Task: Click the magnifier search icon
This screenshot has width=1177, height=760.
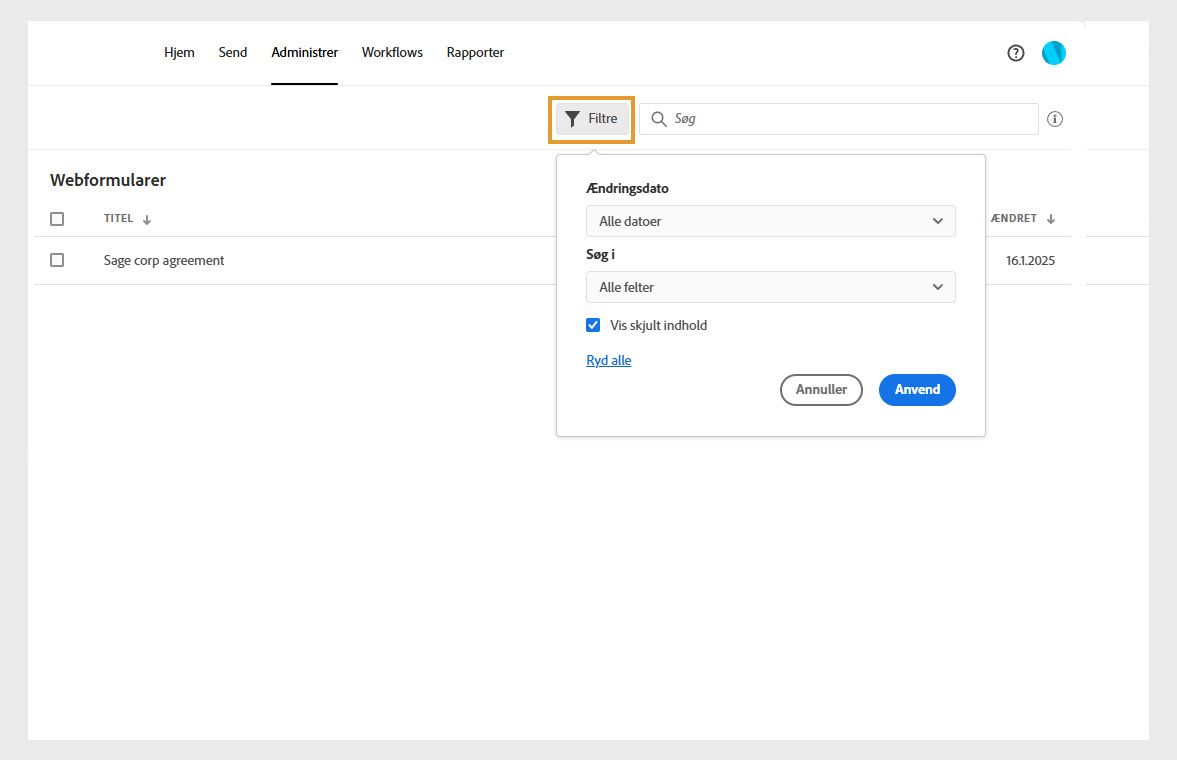Action: click(659, 119)
